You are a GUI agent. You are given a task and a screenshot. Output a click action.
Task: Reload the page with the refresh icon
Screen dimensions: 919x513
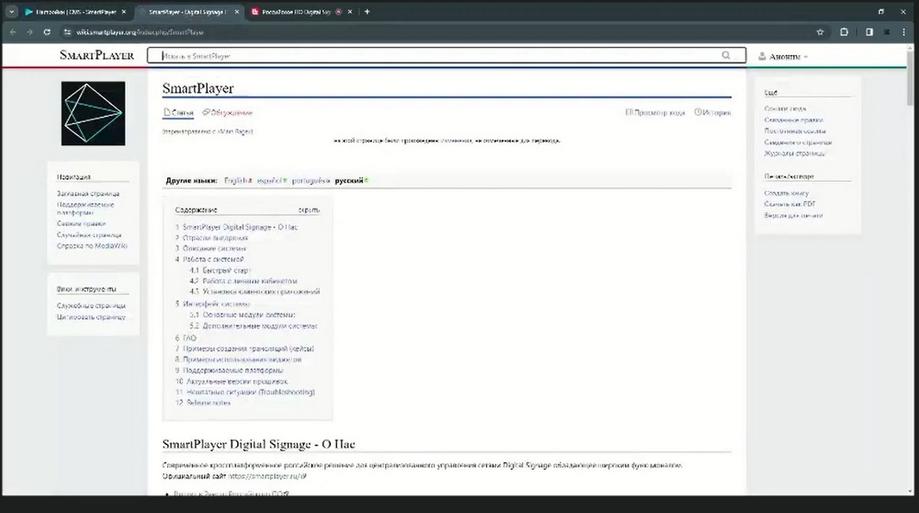click(47, 32)
